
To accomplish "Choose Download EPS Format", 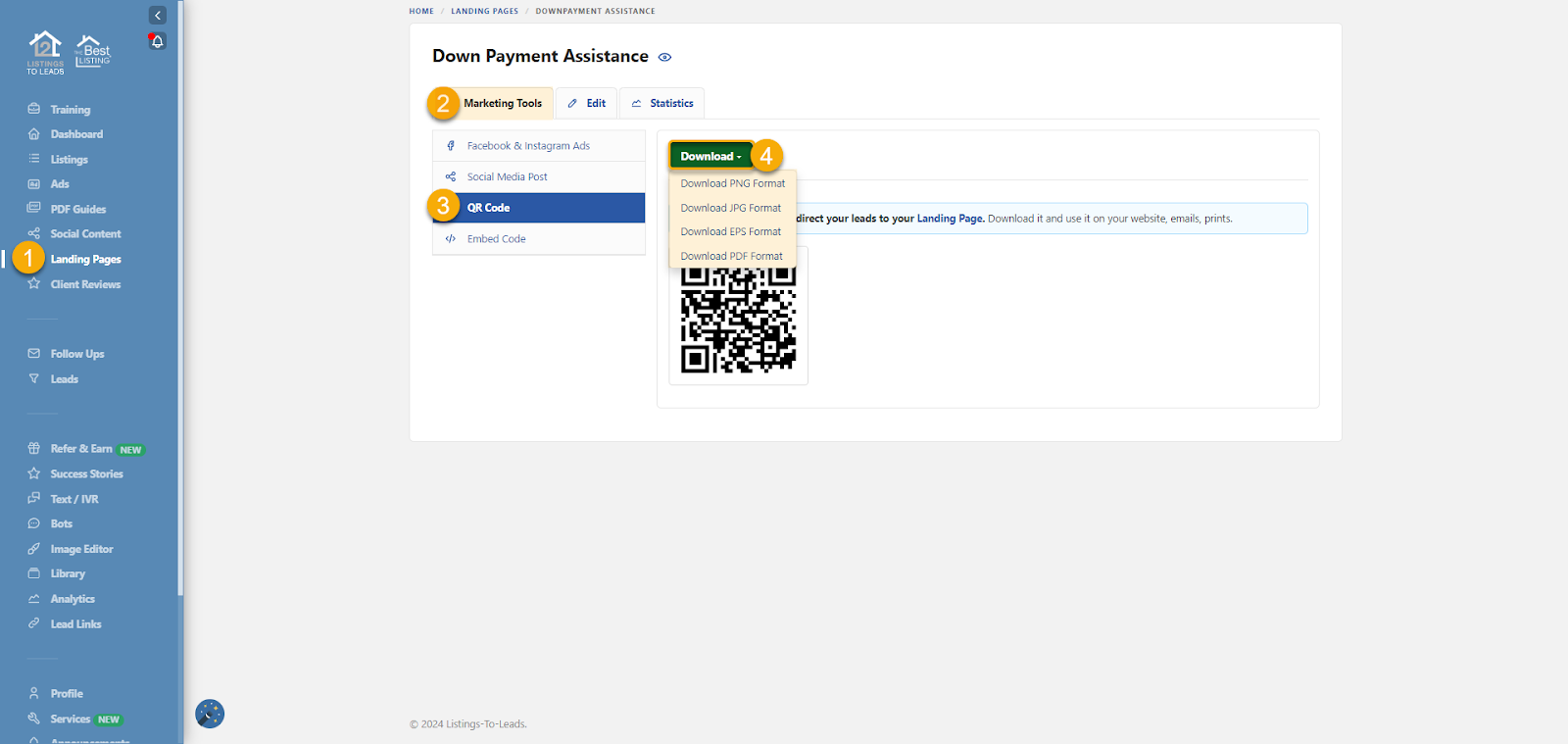I will 733,232.
